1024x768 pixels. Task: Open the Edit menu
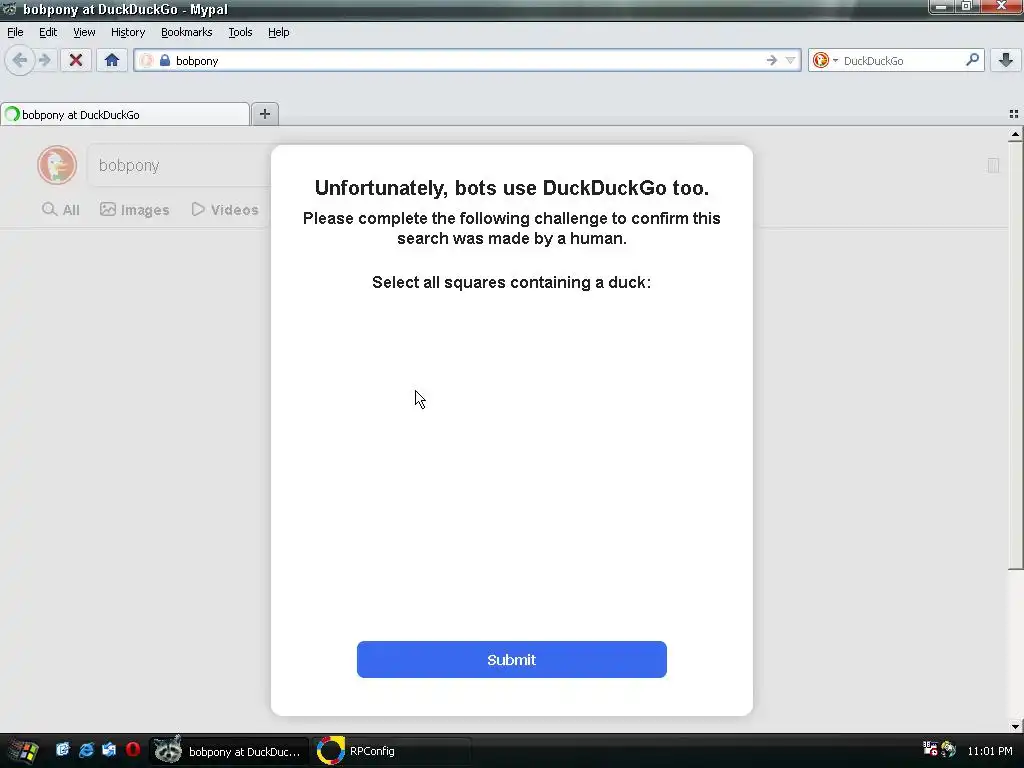point(48,32)
